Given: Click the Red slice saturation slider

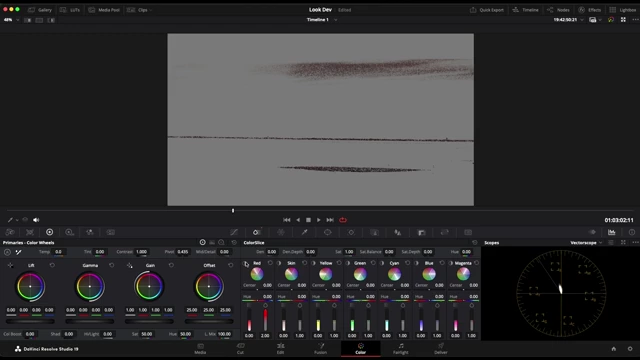Looking at the screenshot, I should tap(265, 320).
